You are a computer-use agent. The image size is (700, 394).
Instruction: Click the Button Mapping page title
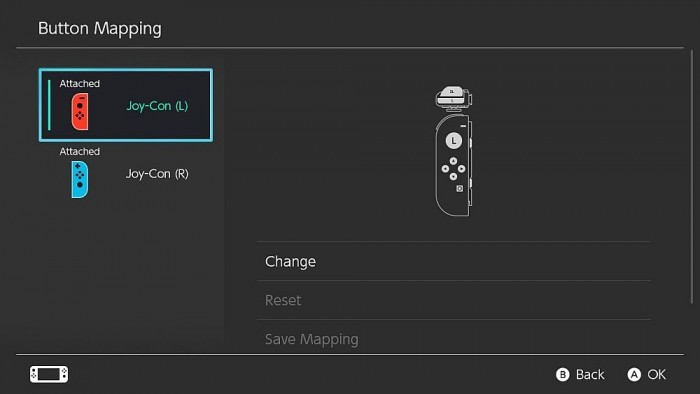pos(100,29)
